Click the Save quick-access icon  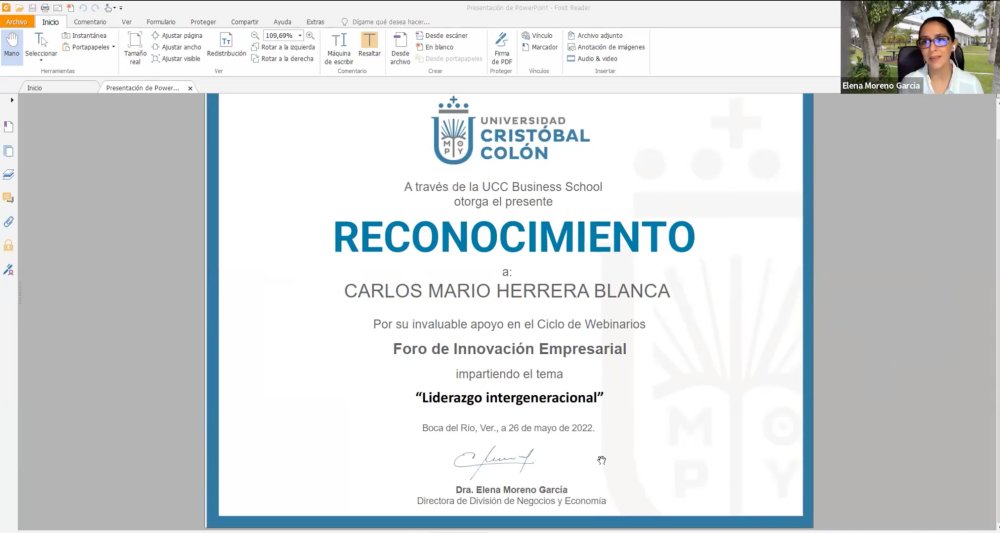[x=32, y=8]
